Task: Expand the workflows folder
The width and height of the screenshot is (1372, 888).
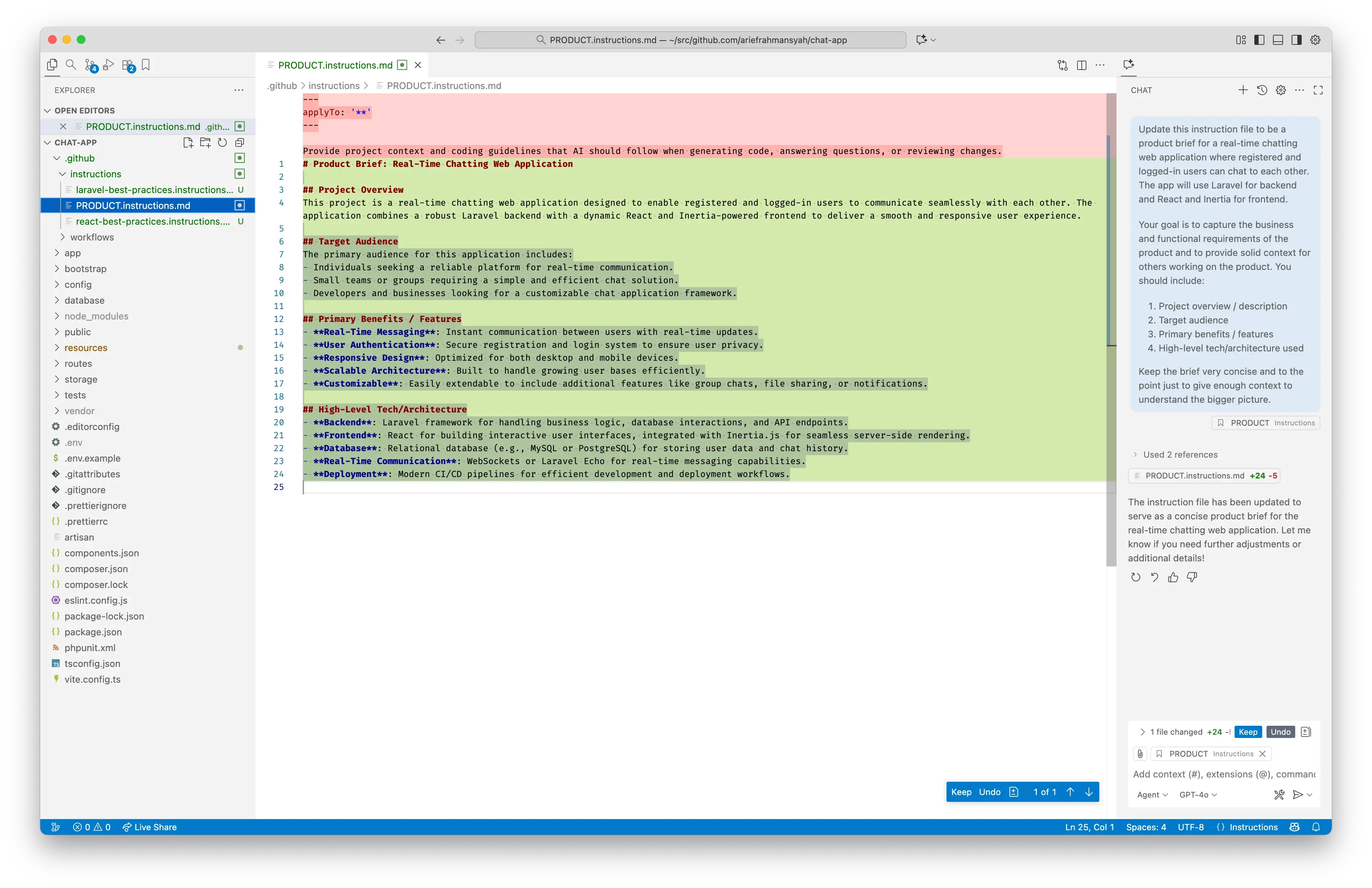Action: [91, 237]
